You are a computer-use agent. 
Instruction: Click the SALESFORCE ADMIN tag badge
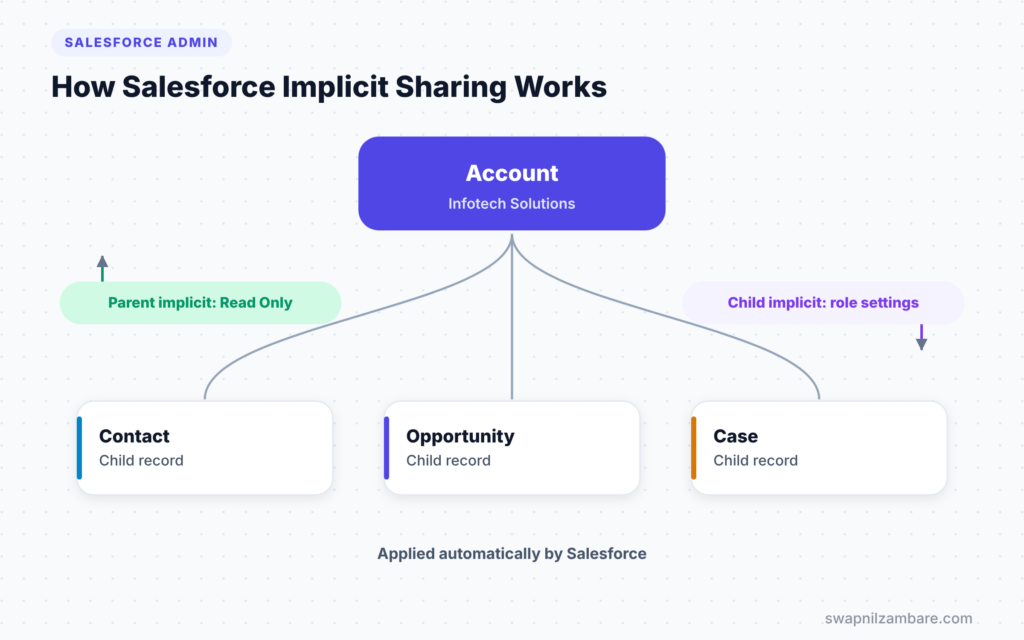141,42
